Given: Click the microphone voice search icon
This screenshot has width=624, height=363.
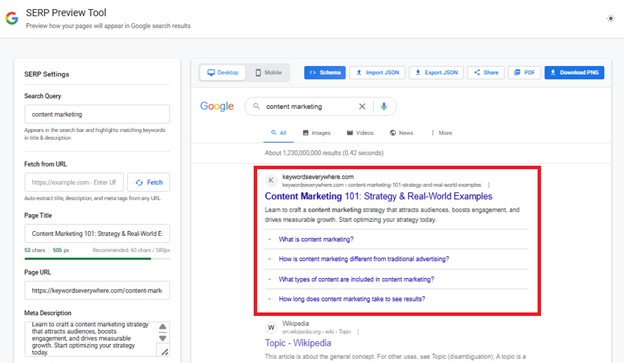Looking at the screenshot, I should pyautogui.click(x=384, y=106).
